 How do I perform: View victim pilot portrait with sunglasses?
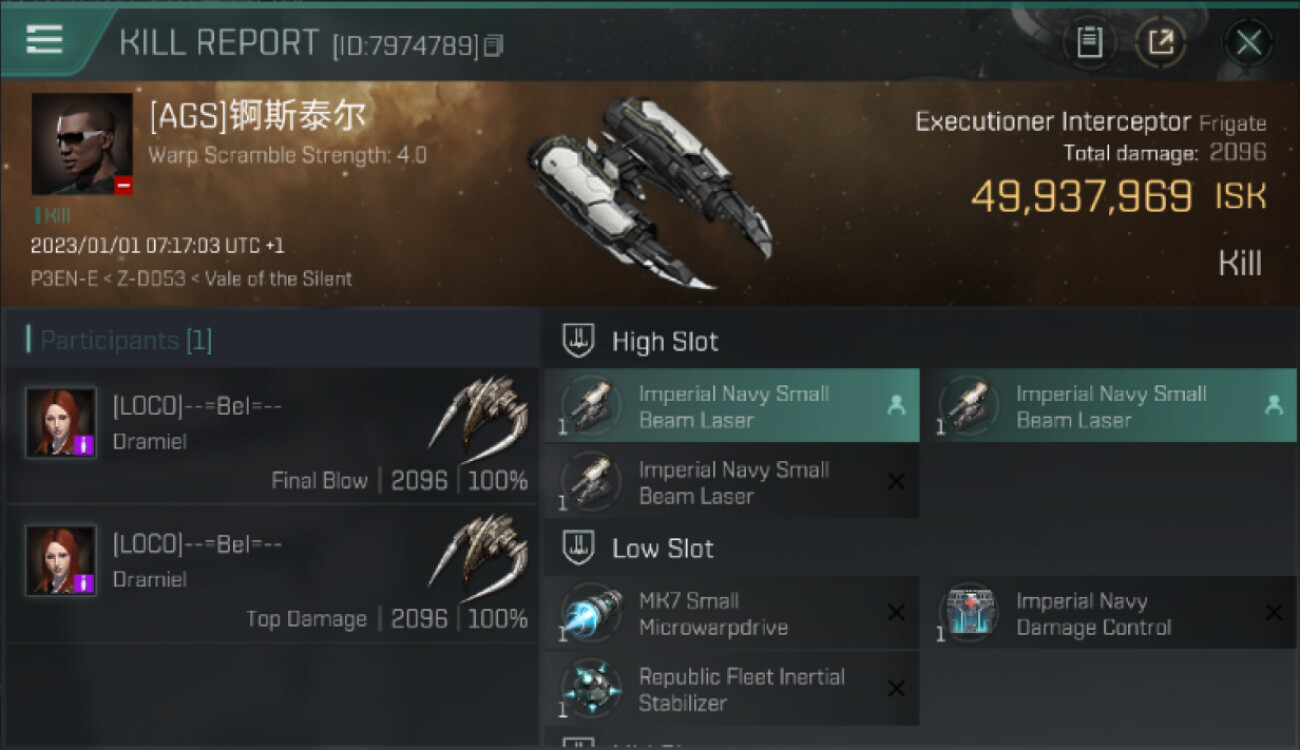pos(82,144)
